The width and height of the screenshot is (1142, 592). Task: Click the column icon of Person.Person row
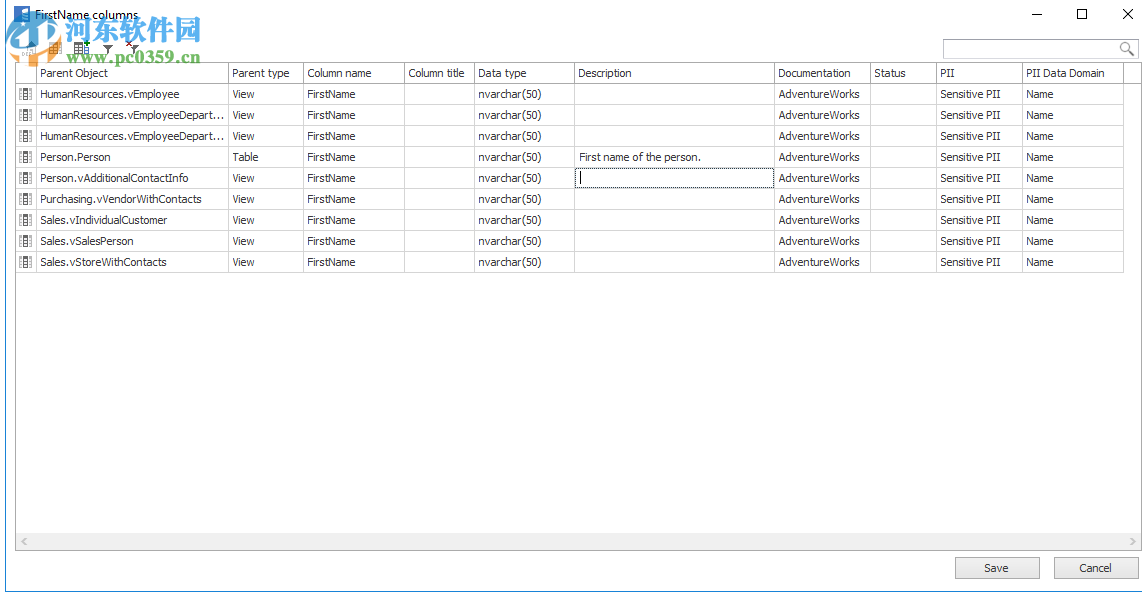pyautogui.click(x=25, y=157)
